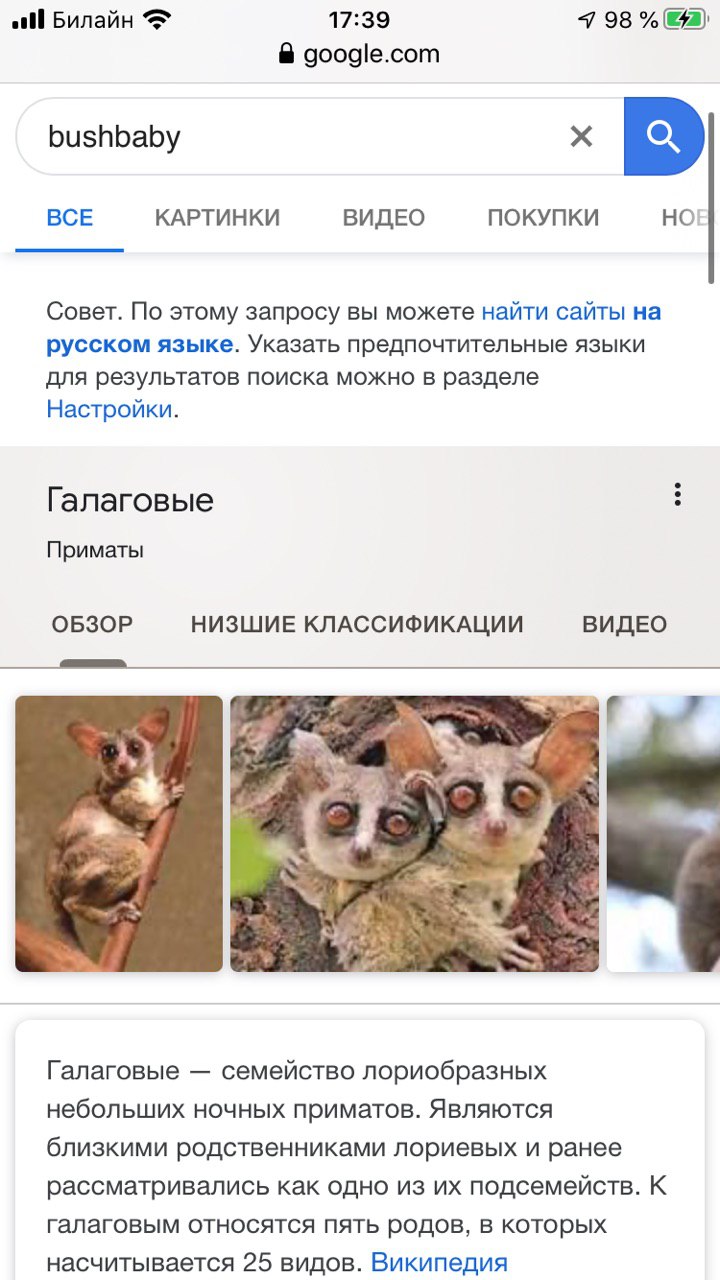Tap the battery indicator in the status bar
Viewport: 720px width, 1280px height.
(686, 19)
